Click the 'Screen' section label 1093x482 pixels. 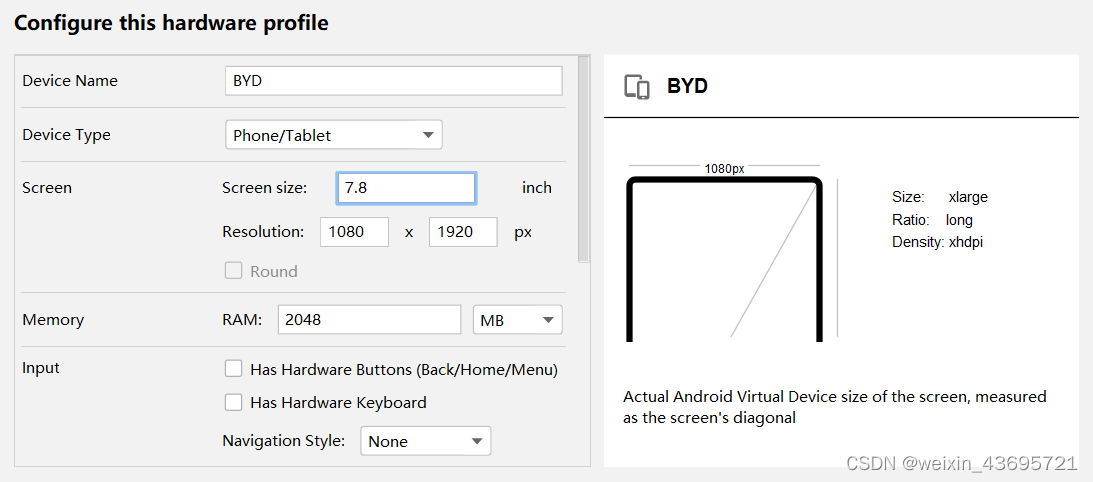tap(47, 188)
